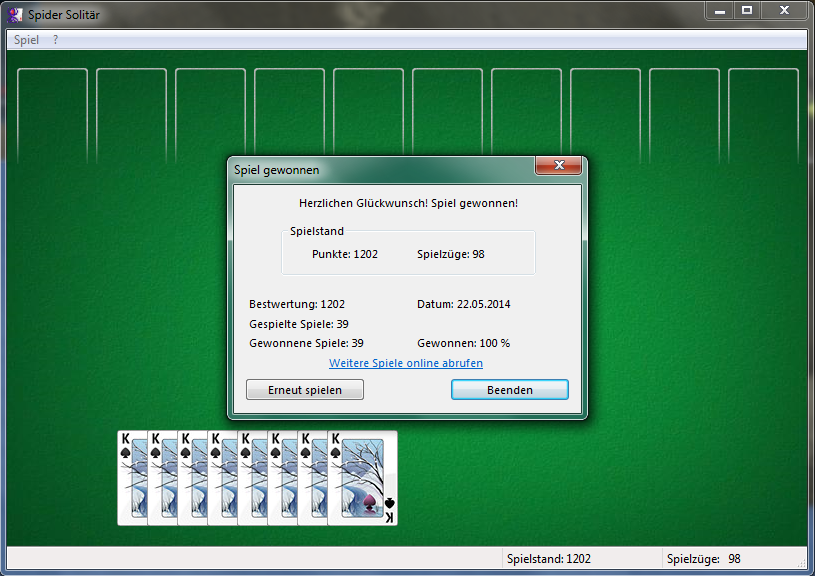Follow the Weitere Spiele online abrufen link

click(406, 363)
